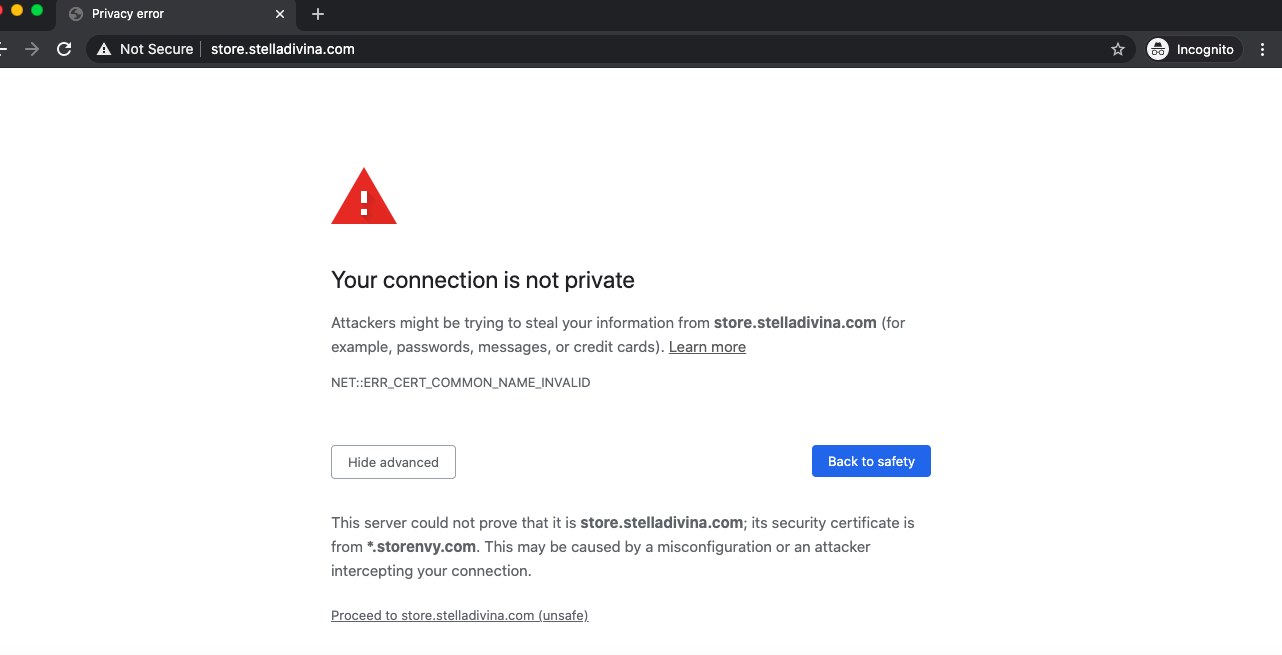The height and width of the screenshot is (655, 1282).
Task: Click the Not Secure warning triangle in the address bar
Action: coord(104,49)
